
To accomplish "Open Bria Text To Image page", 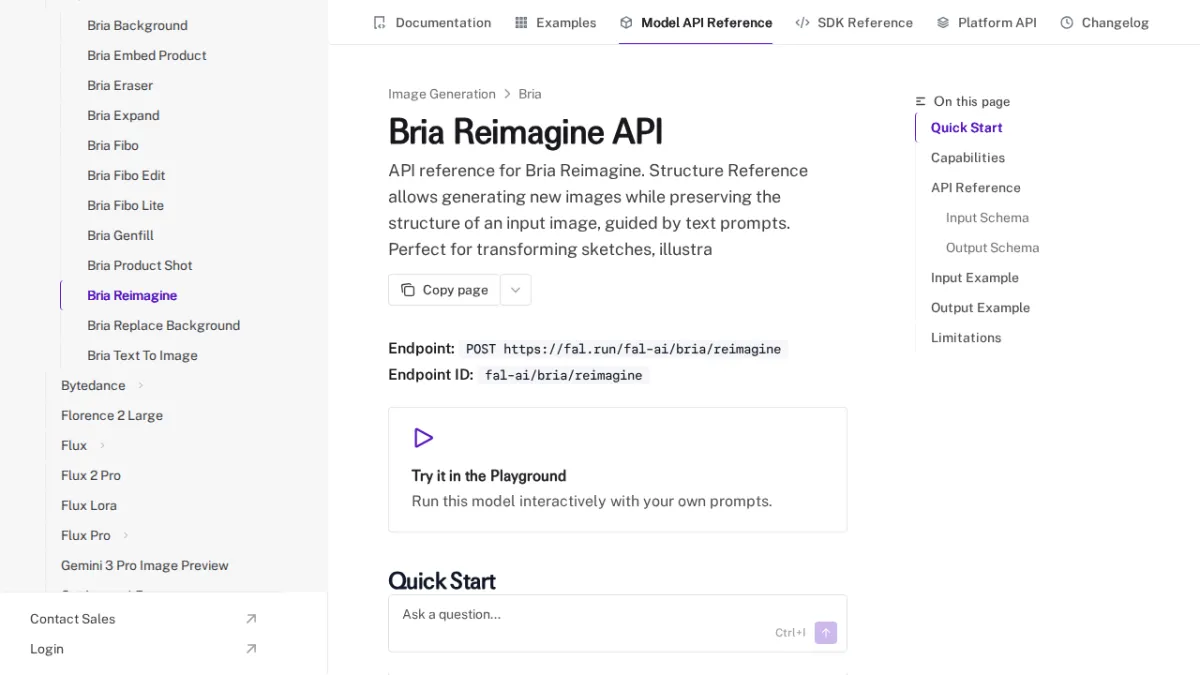I will pos(142,355).
